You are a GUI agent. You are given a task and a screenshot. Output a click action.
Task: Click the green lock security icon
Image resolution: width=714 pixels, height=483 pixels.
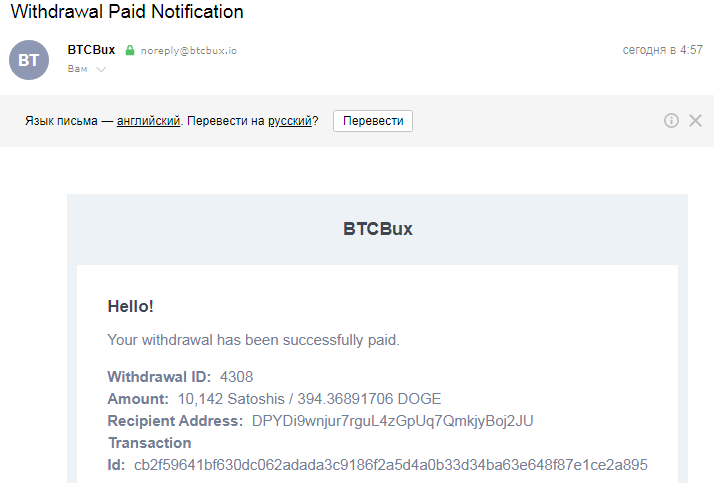click(x=129, y=50)
